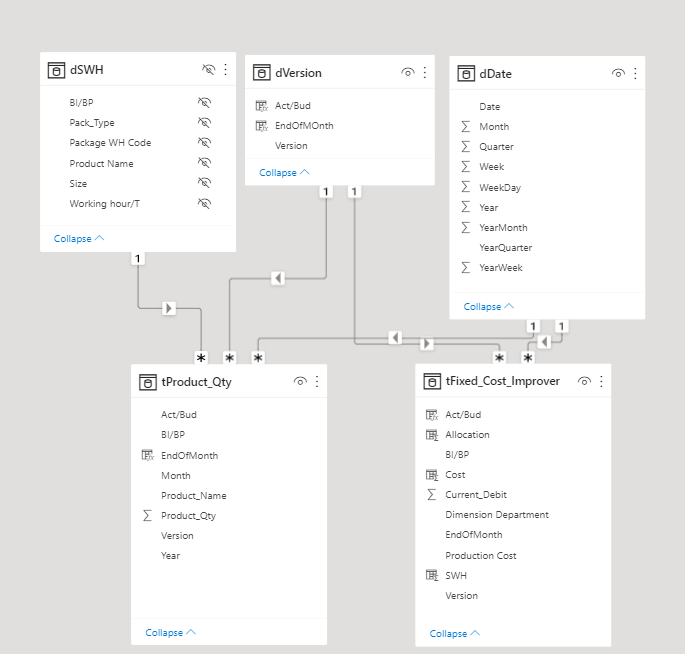Click the tProduct_Qty table header icon
This screenshot has height=654, width=685.
[x=148, y=382]
